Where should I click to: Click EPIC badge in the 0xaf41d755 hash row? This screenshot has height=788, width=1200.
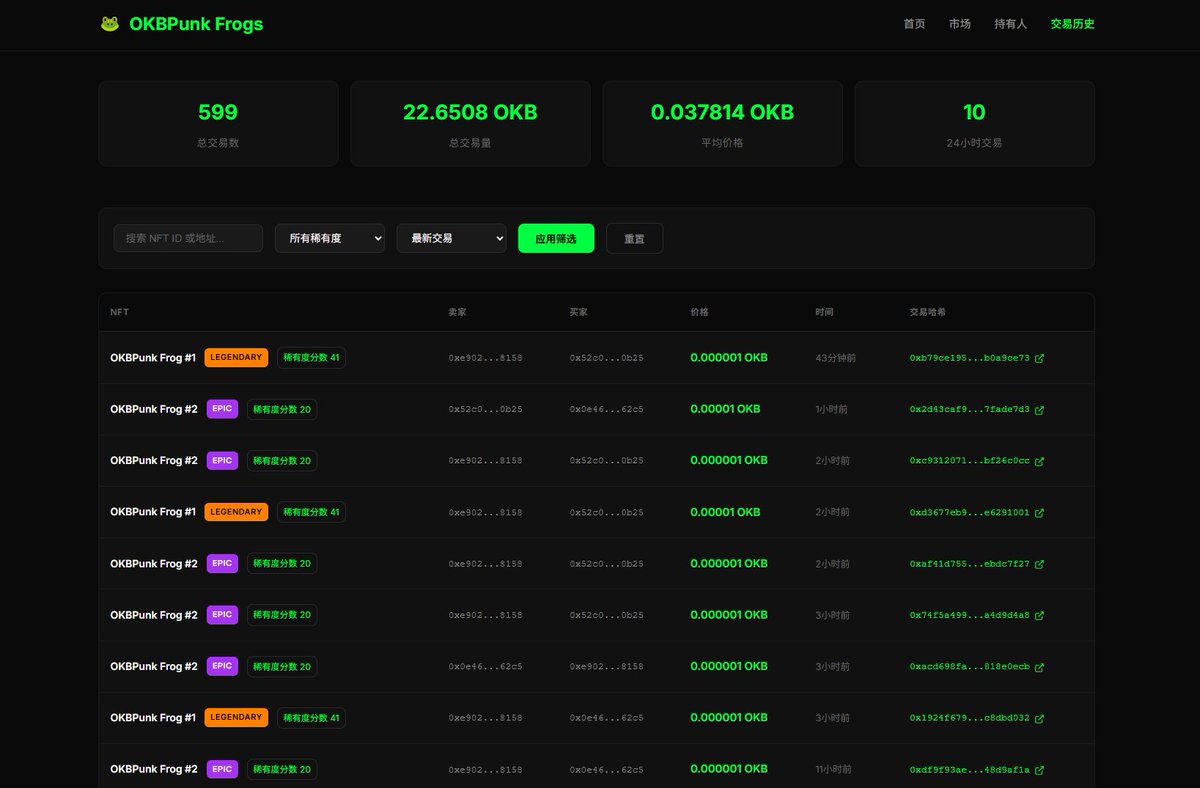[222, 563]
